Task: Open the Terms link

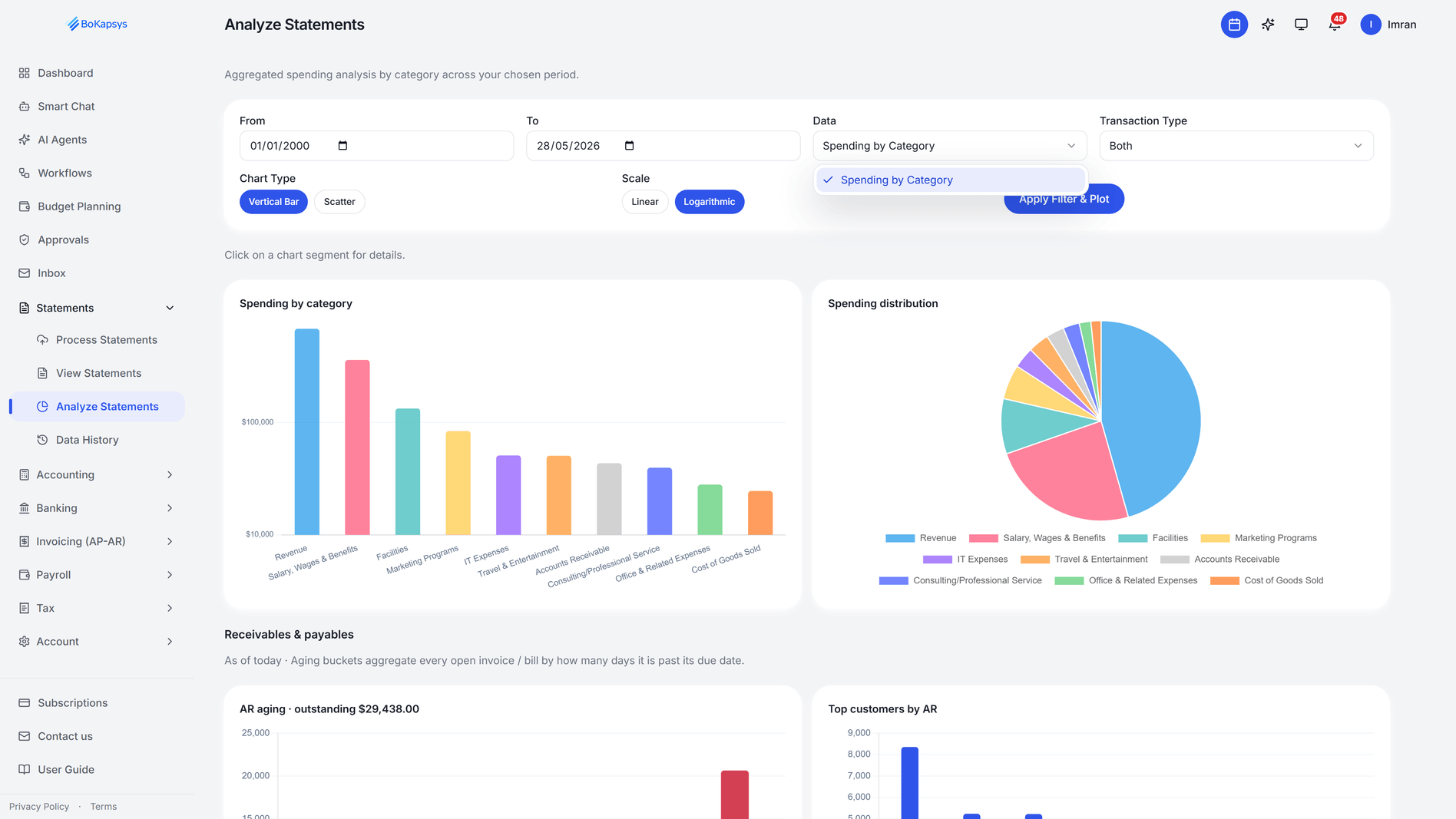Action: (x=104, y=807)
